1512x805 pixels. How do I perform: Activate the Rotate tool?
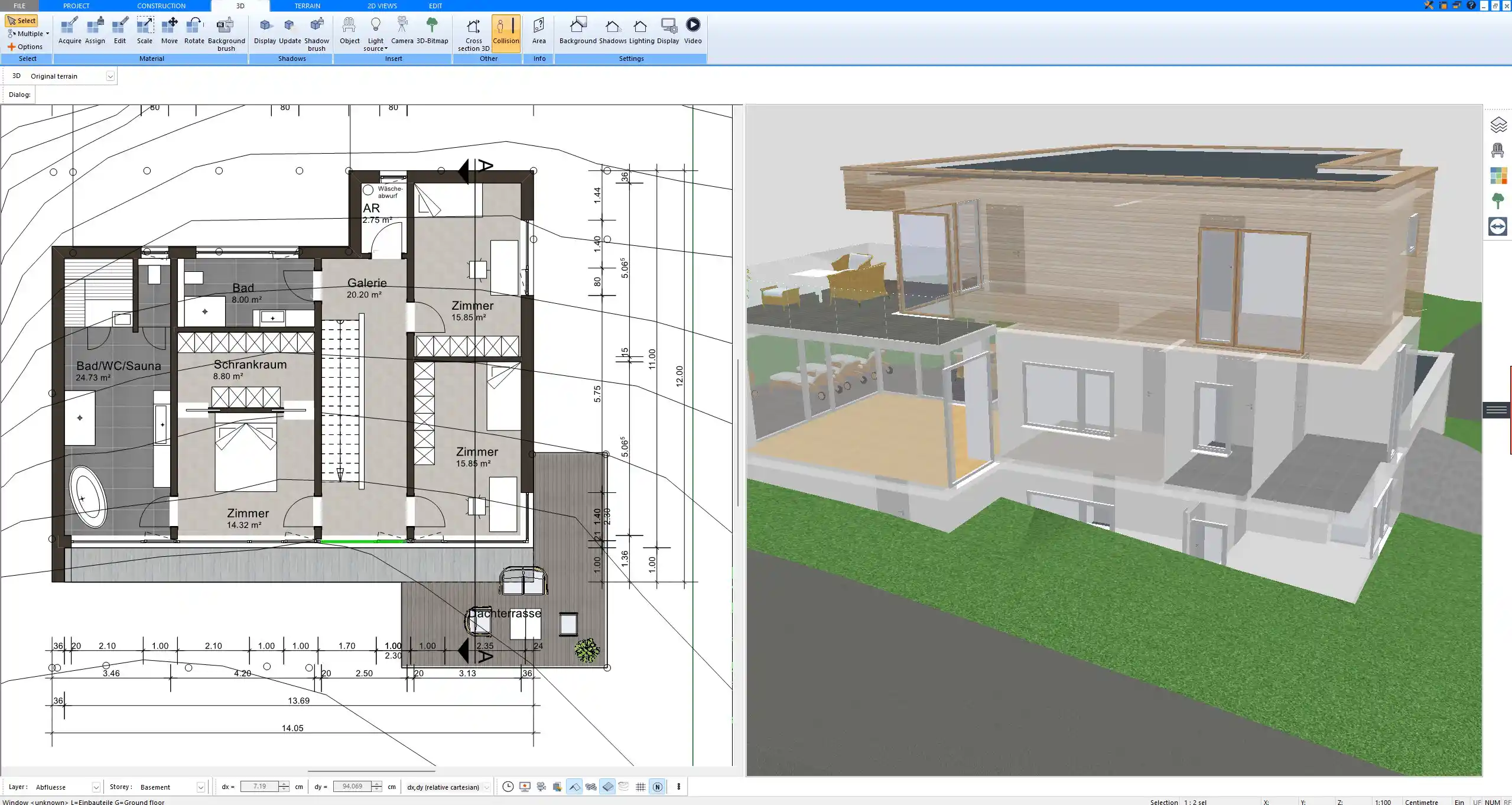tap(194, 30)
